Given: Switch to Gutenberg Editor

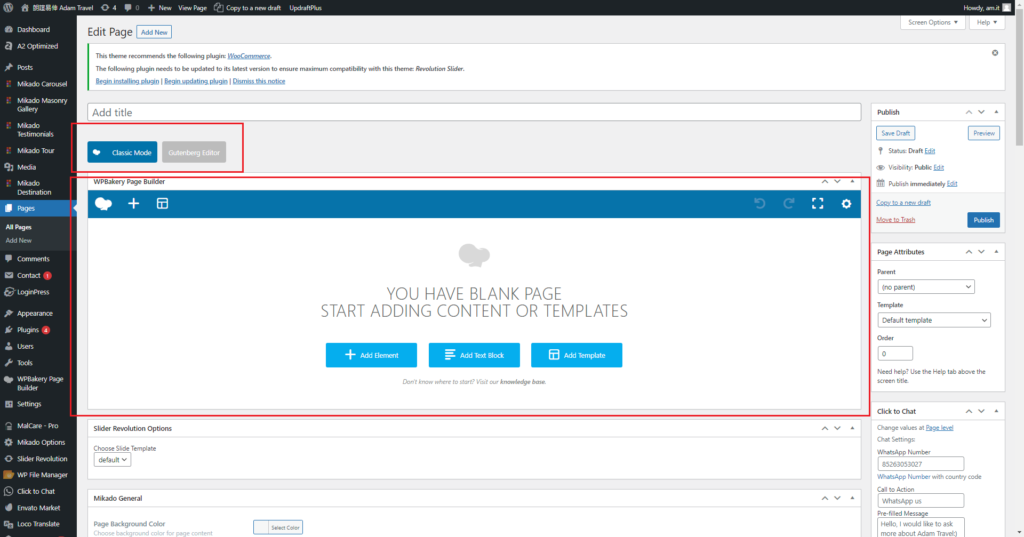Looking at the screenshot, I should click(194, 152).
